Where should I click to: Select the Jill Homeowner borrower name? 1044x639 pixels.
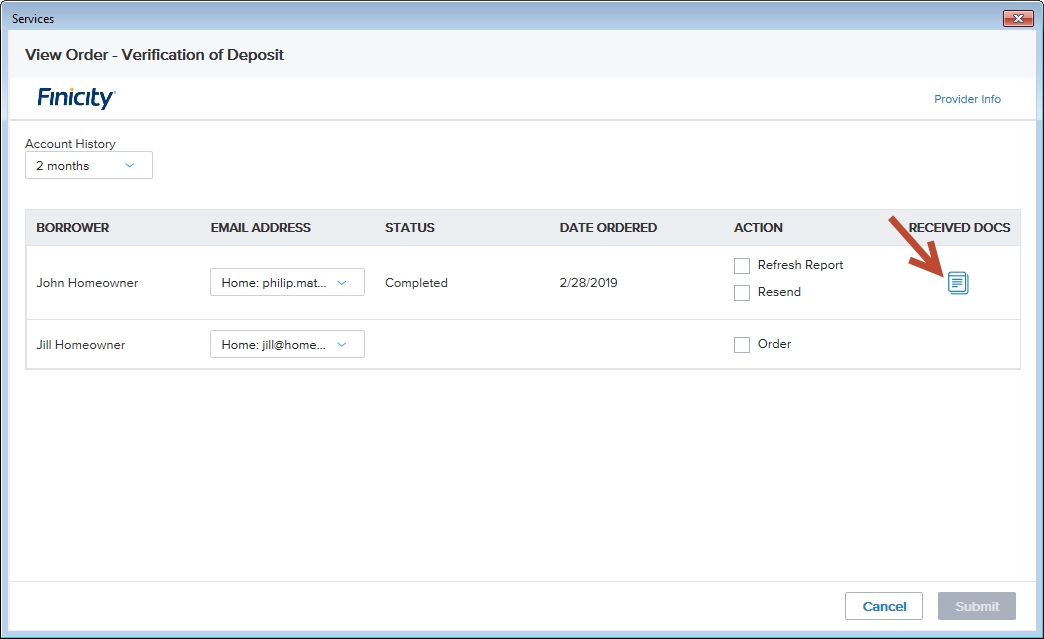coord(81,345)
